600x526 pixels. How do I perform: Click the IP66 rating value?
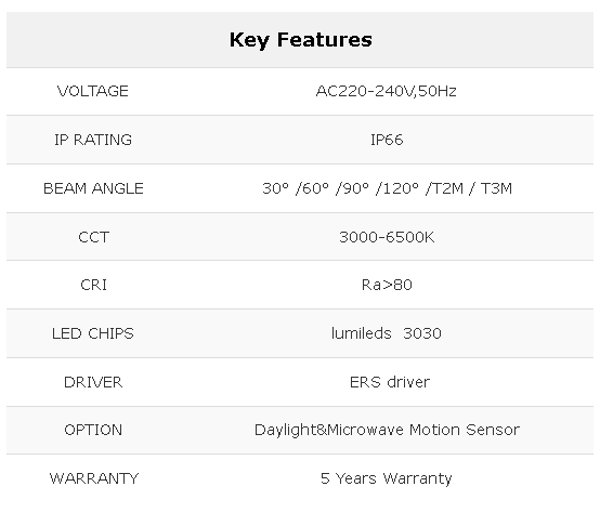tap(386, 140)
